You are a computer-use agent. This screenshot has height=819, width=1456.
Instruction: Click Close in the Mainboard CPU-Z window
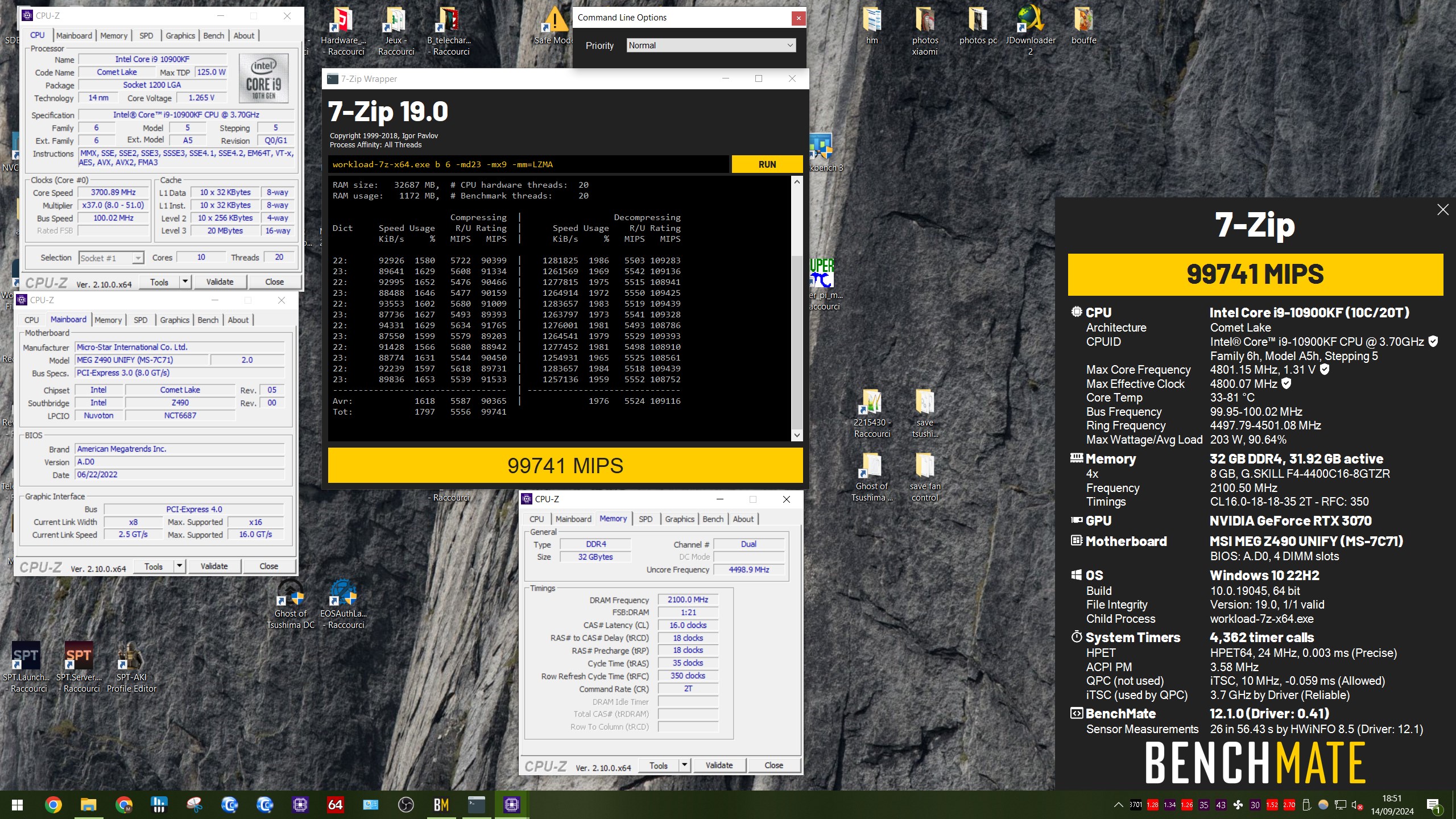(x=268, y=566)
